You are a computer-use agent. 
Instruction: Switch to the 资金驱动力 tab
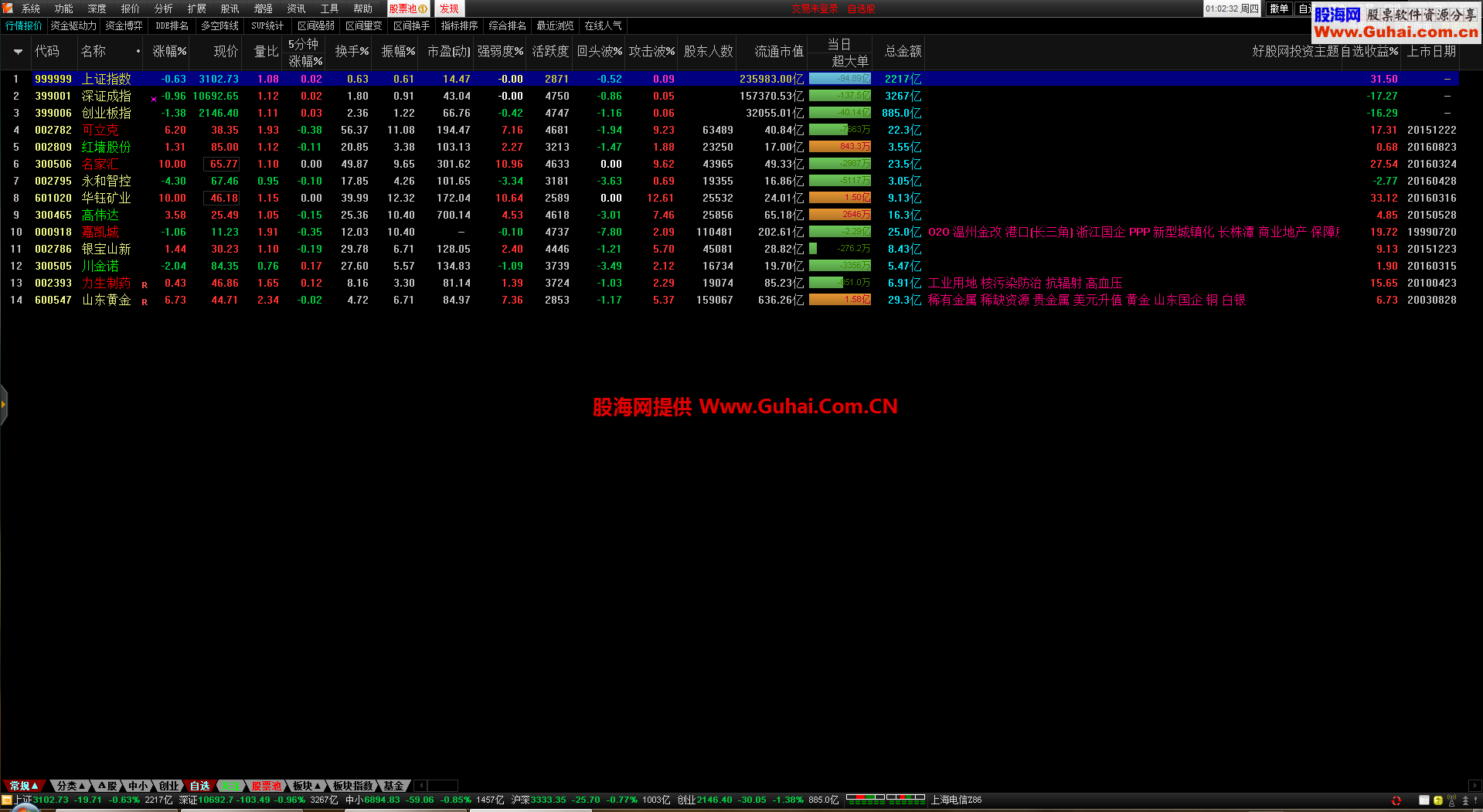[73, 25]
